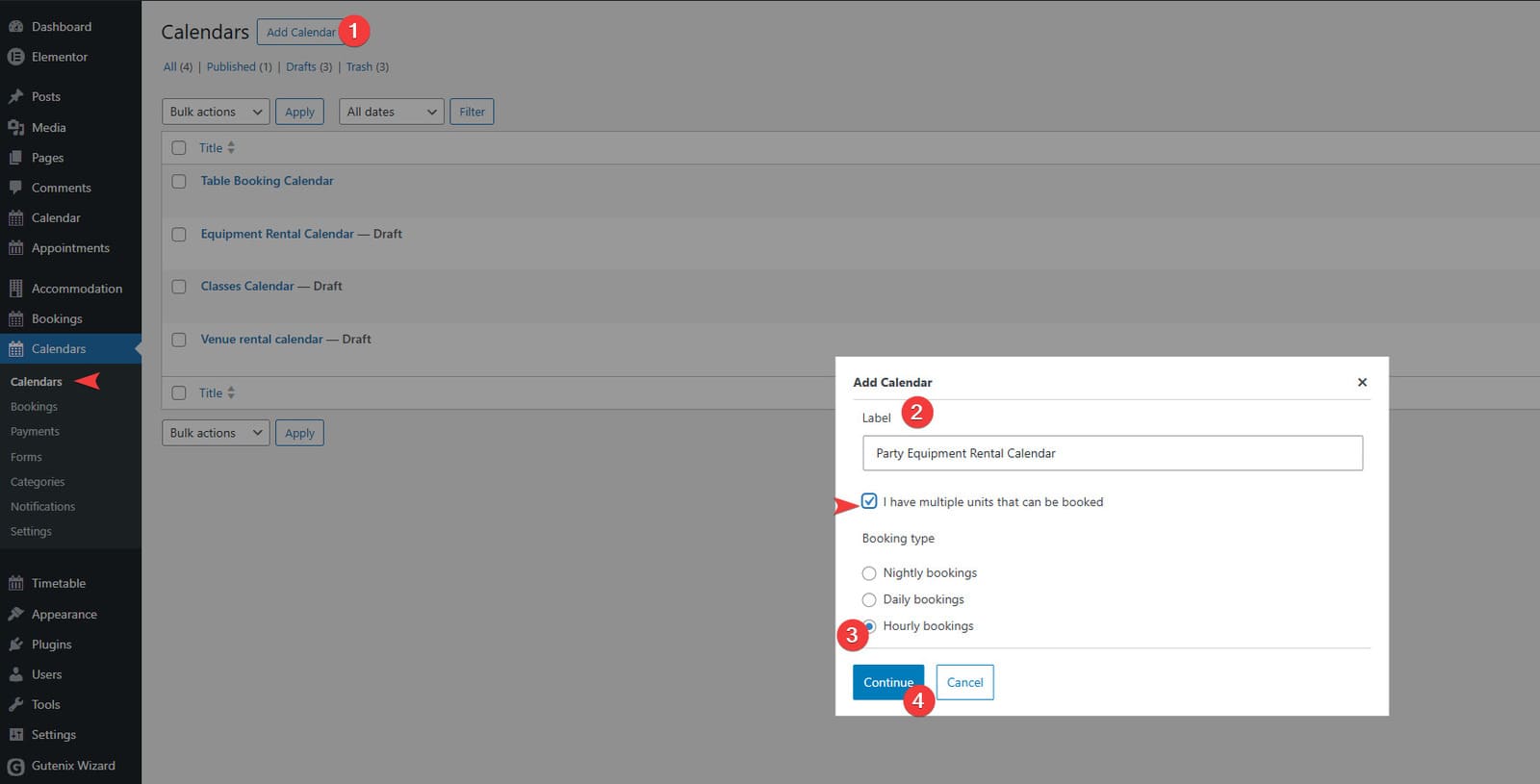Click the Comments bubble icon
Screen dimensions: 1540x784
pos(15,188)
